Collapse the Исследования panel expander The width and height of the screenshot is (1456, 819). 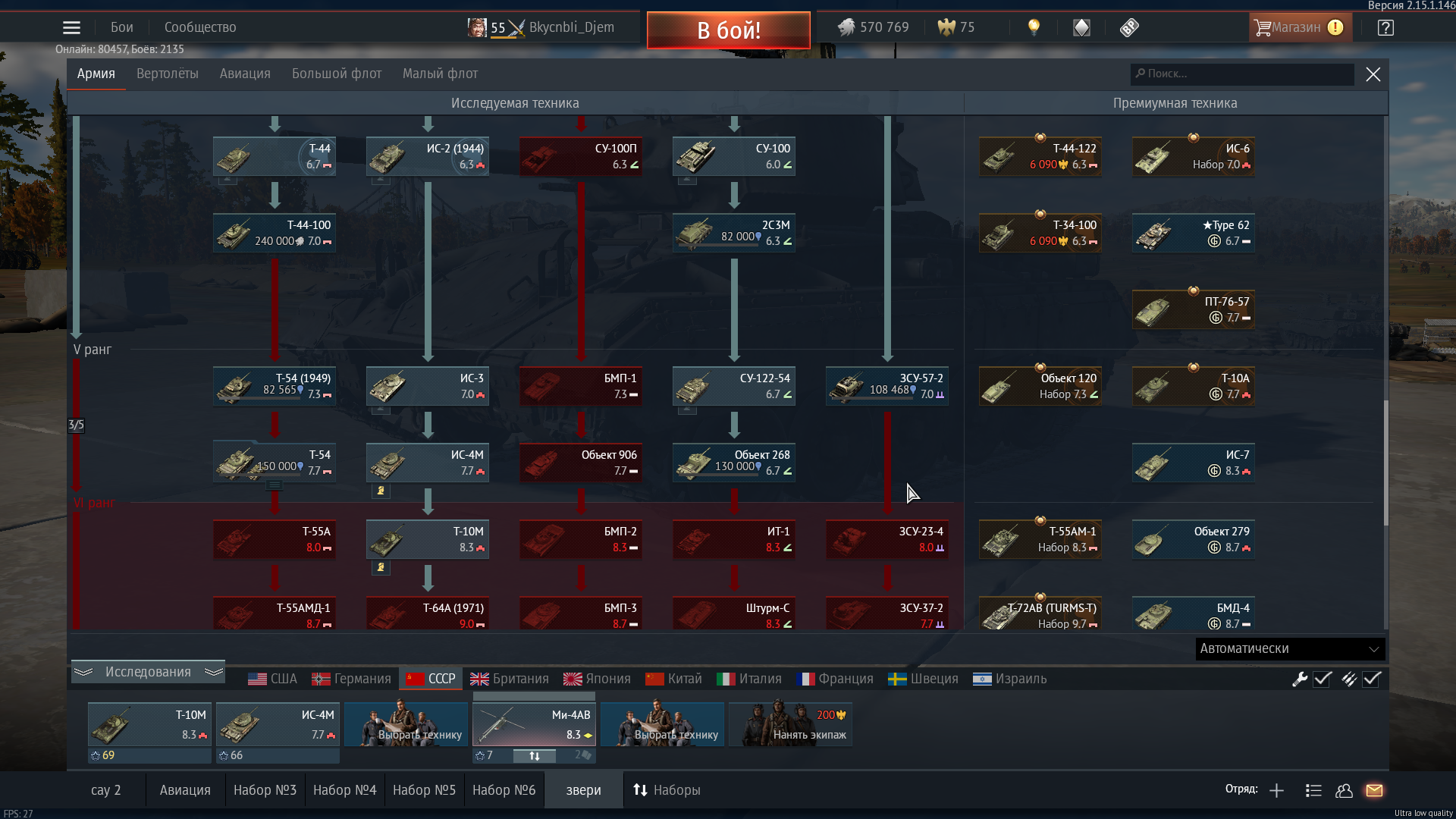point(148,672)
